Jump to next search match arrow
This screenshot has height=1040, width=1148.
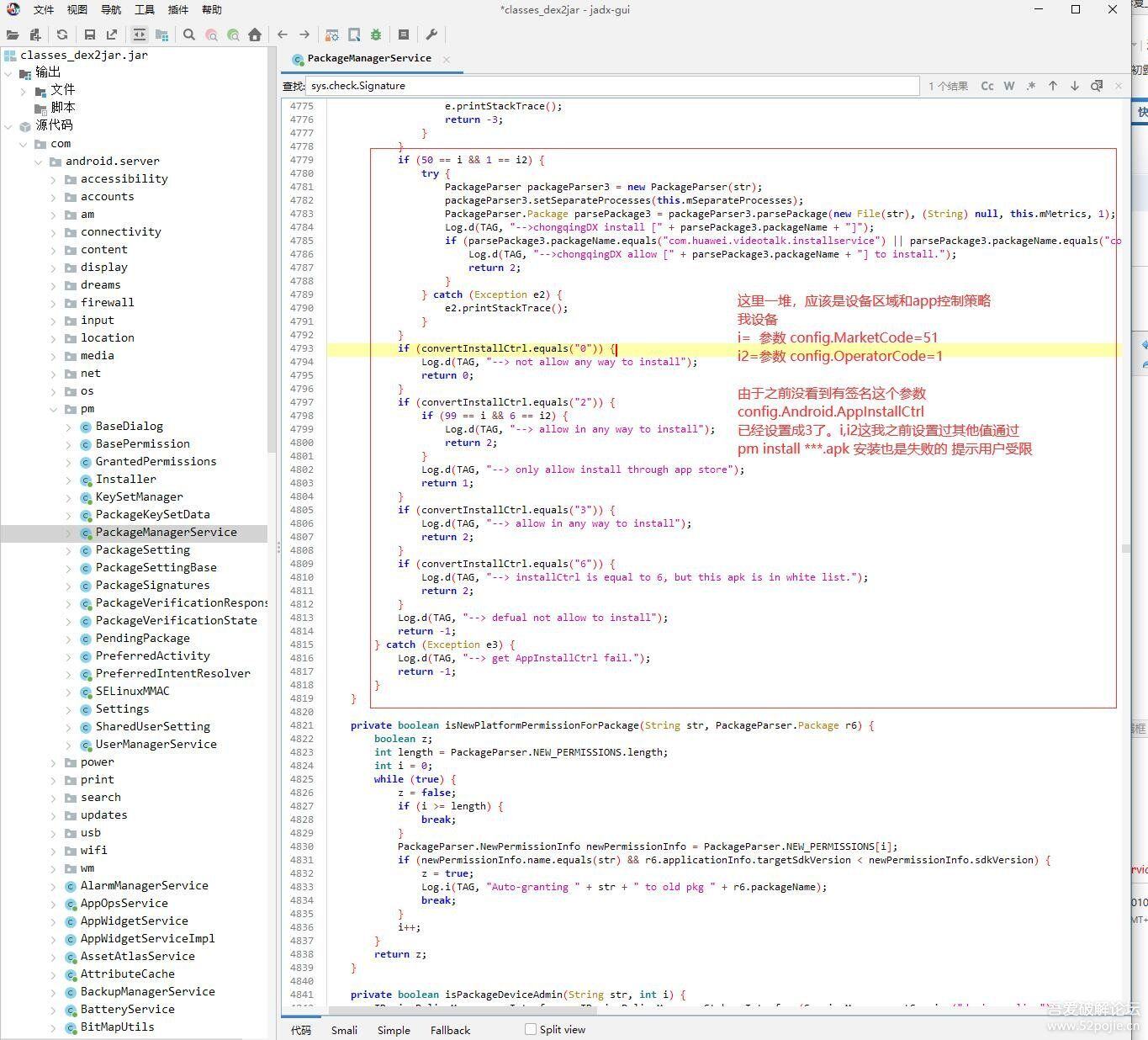pyautogui.click(x=1075, y=86)
